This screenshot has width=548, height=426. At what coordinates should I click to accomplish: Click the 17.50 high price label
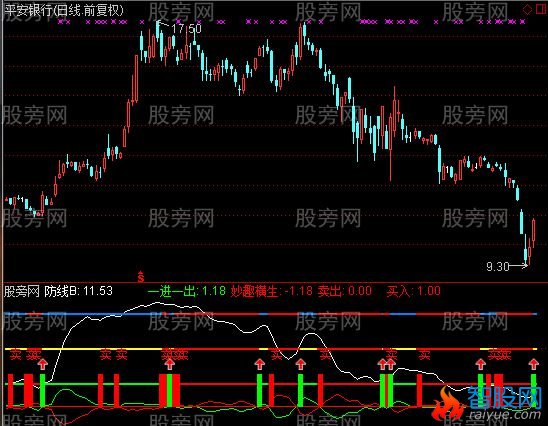186,29
